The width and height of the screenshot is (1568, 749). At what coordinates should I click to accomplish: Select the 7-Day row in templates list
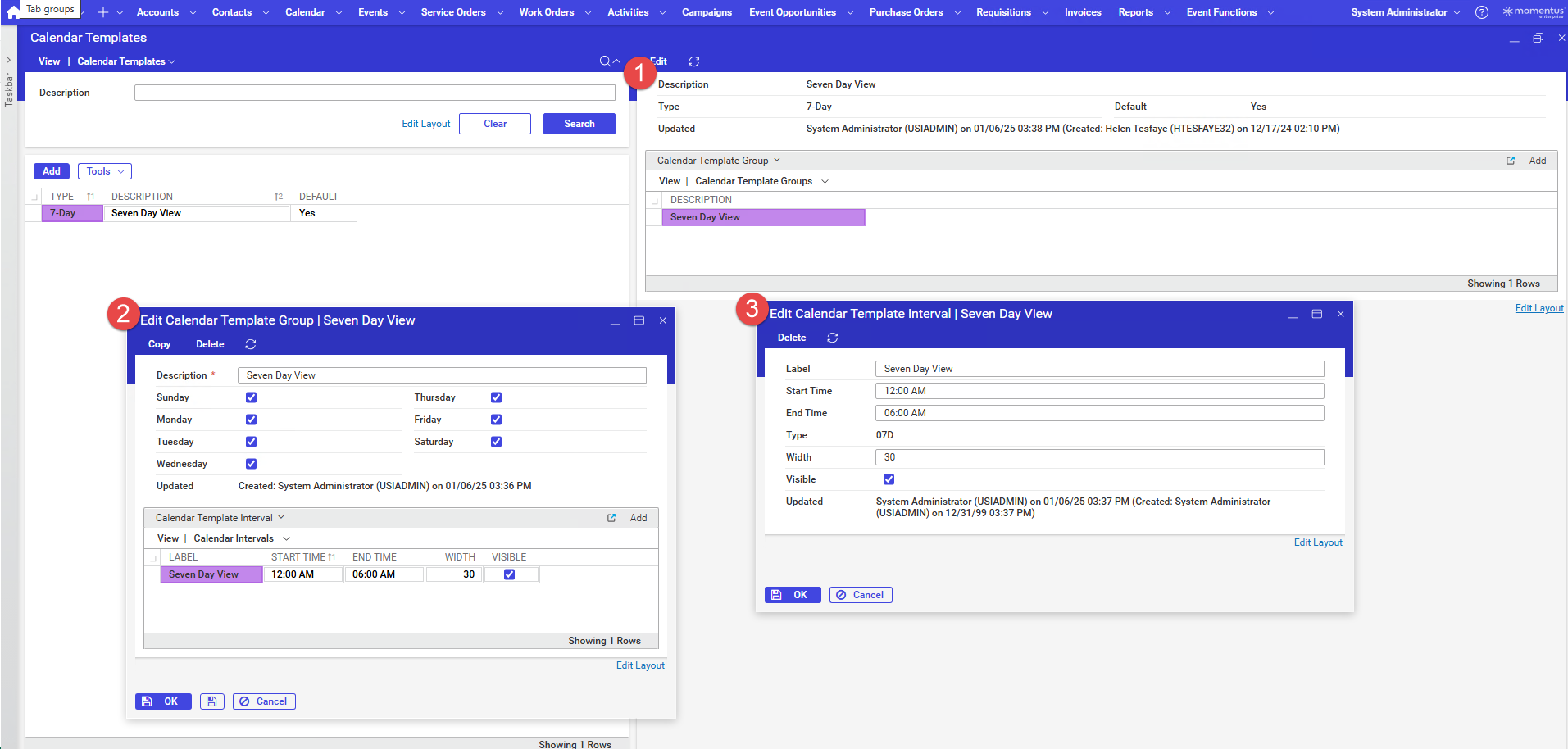coord(72,213)
